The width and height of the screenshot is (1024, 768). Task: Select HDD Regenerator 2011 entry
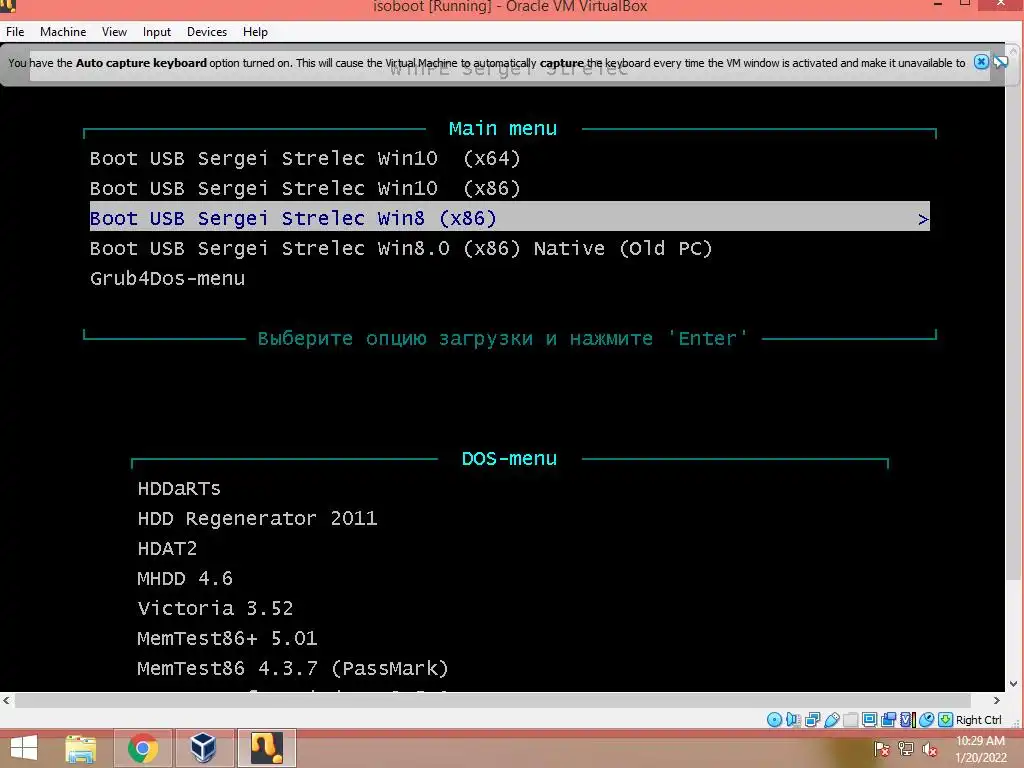pos(257,519)
